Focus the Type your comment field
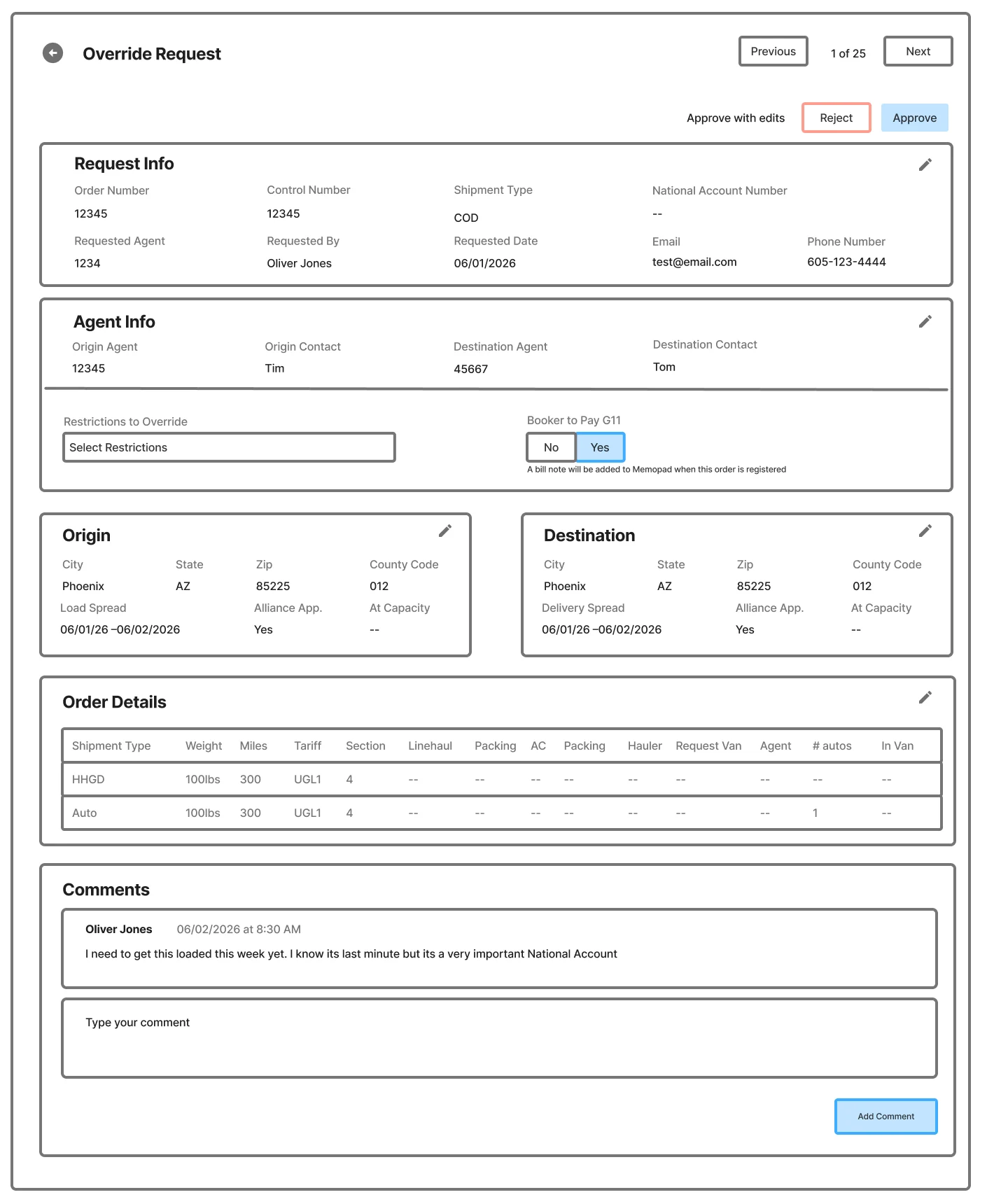The width and height of the screenshot is (987, 1204). [499, 1038]
